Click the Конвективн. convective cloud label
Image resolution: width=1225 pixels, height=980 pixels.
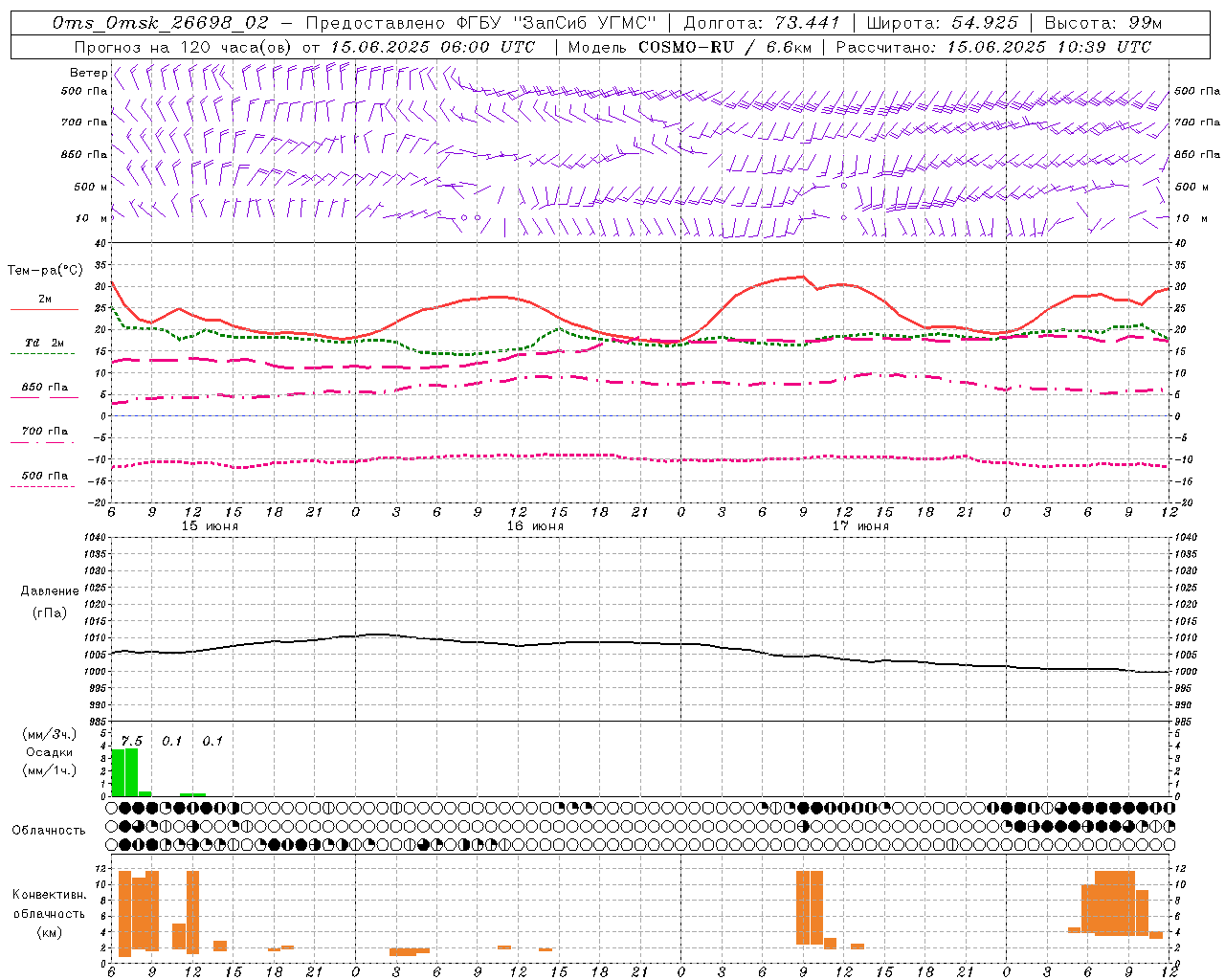pyautogui.click(x=49, y=895)
